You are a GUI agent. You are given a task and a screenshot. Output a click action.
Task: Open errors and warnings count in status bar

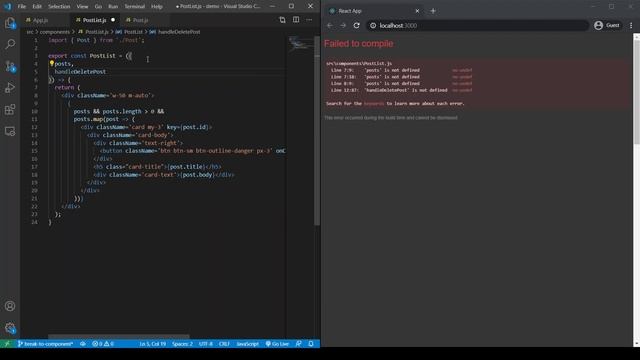[103, 344]
